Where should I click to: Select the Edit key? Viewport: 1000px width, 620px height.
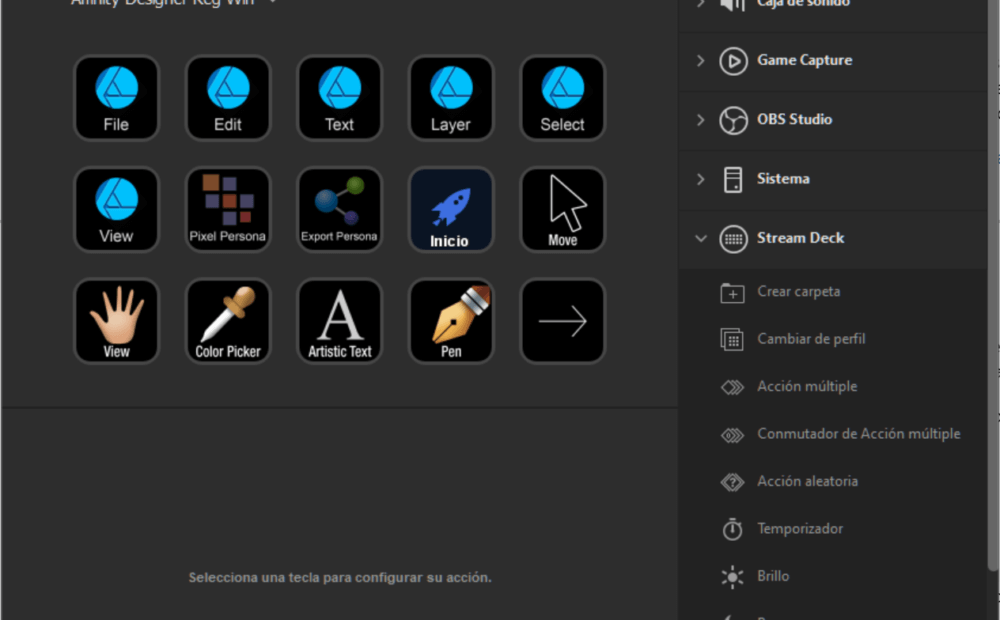[228, 98]
